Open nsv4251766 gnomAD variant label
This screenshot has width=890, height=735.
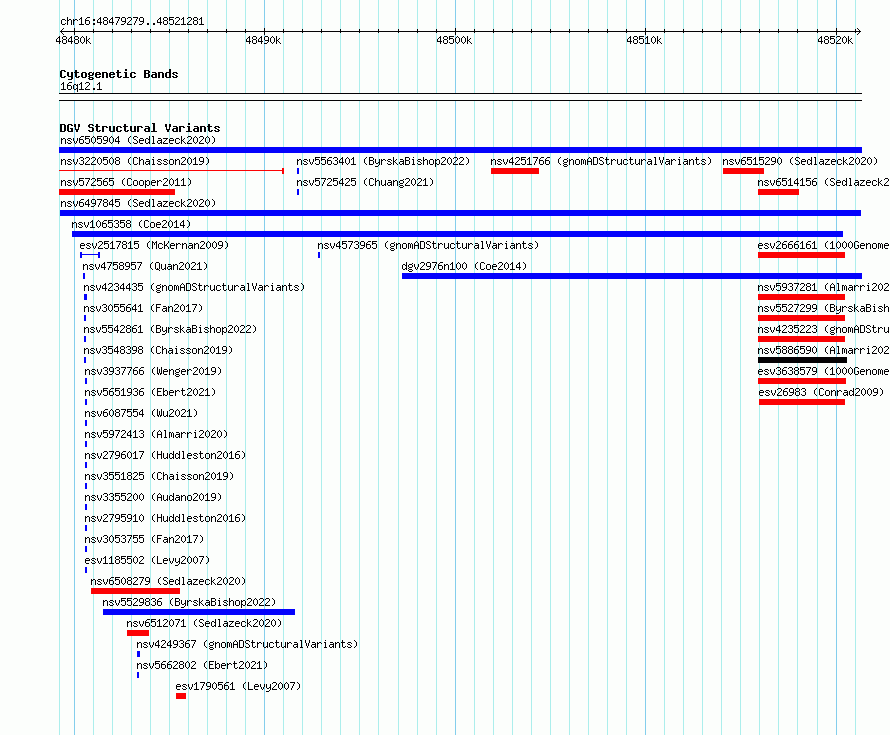601,161
